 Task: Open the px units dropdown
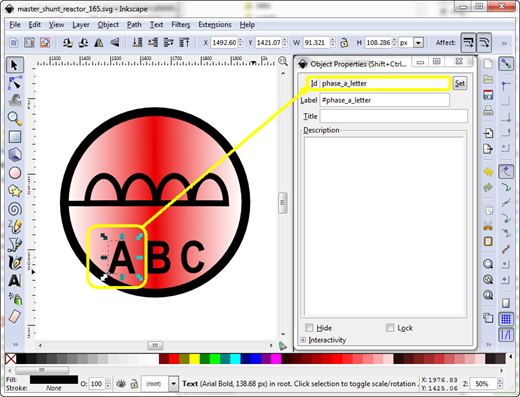click(418, 43)
